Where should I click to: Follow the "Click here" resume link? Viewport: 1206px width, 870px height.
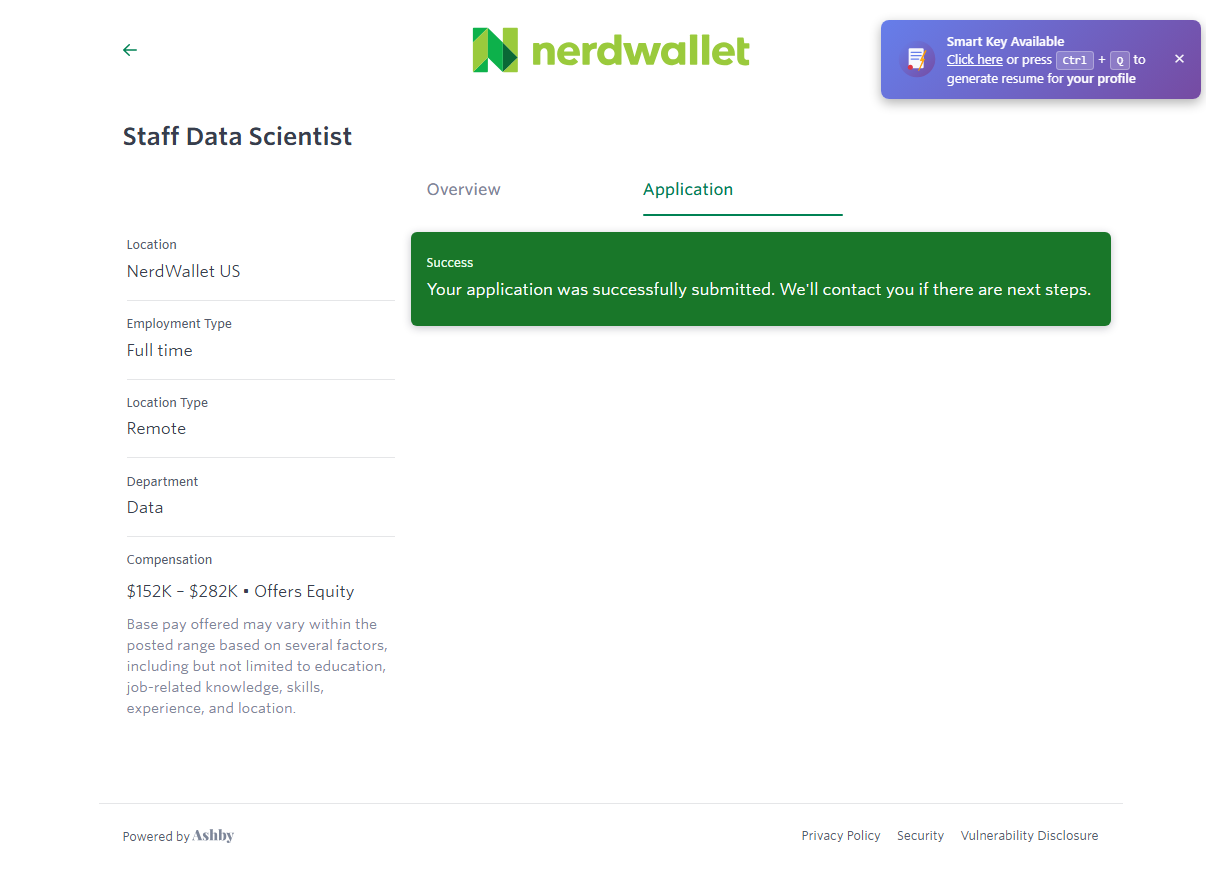(x=975, y=60)
